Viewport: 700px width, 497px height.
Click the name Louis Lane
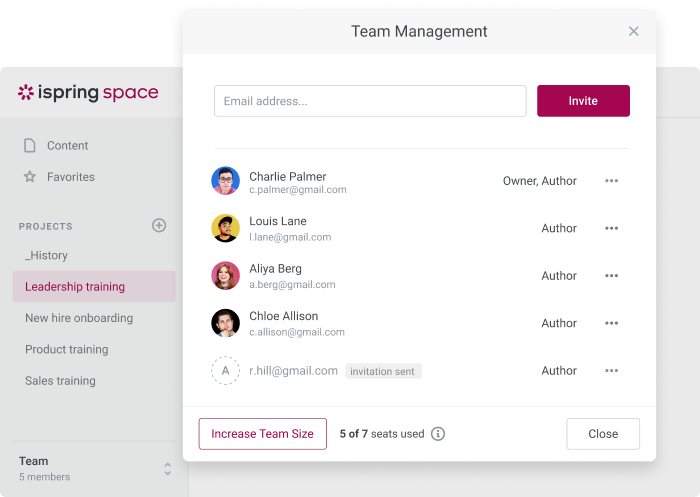tap(278, 221)
